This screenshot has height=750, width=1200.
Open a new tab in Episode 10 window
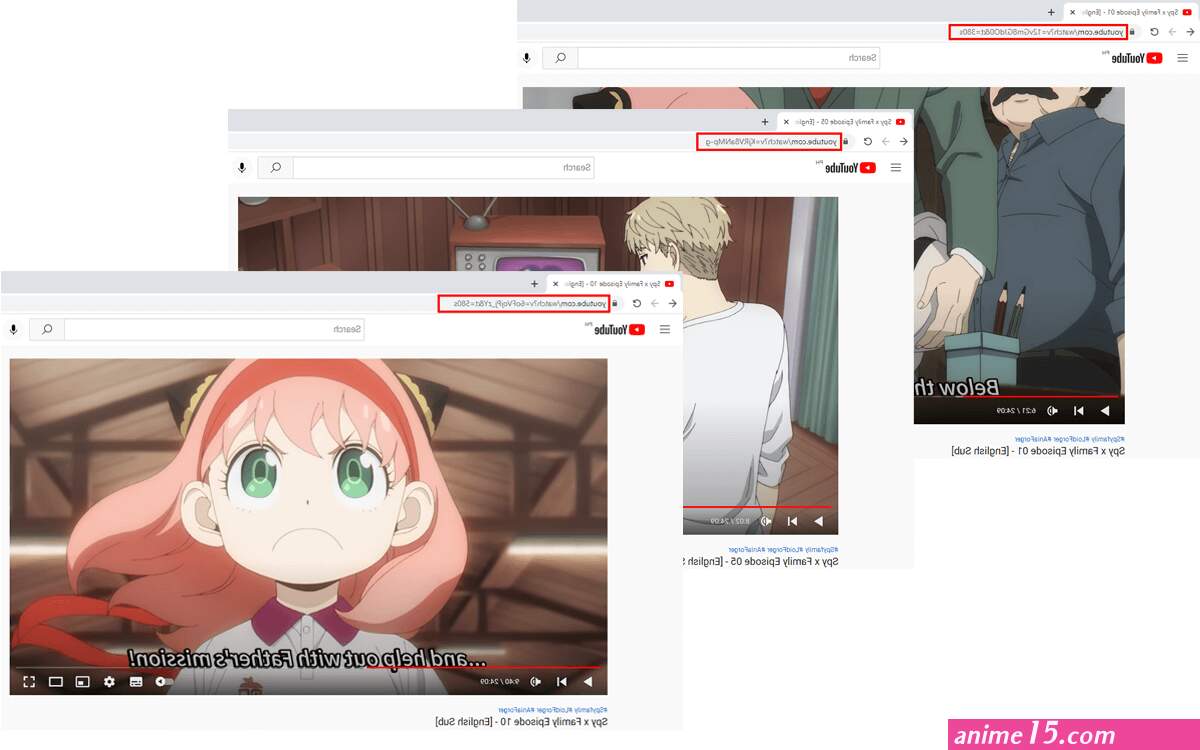pyautogui.click(x=535, y=284)
